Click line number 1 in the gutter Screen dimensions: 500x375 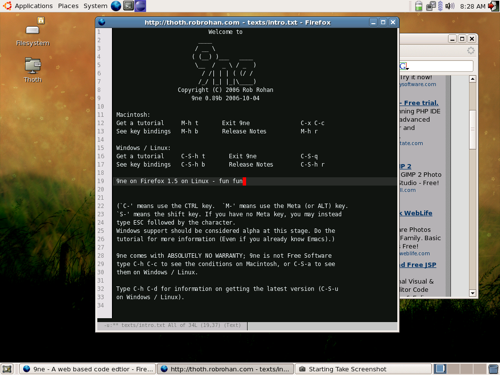(x=99, y=32)
